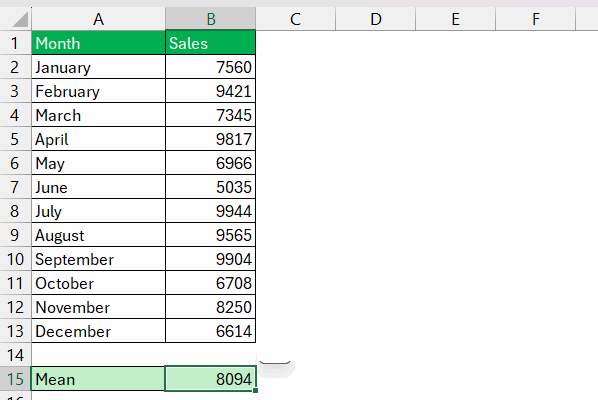The height and width of the screenshot is (400, 598).
Task: Select column A header
Action: tap(98, 19)
